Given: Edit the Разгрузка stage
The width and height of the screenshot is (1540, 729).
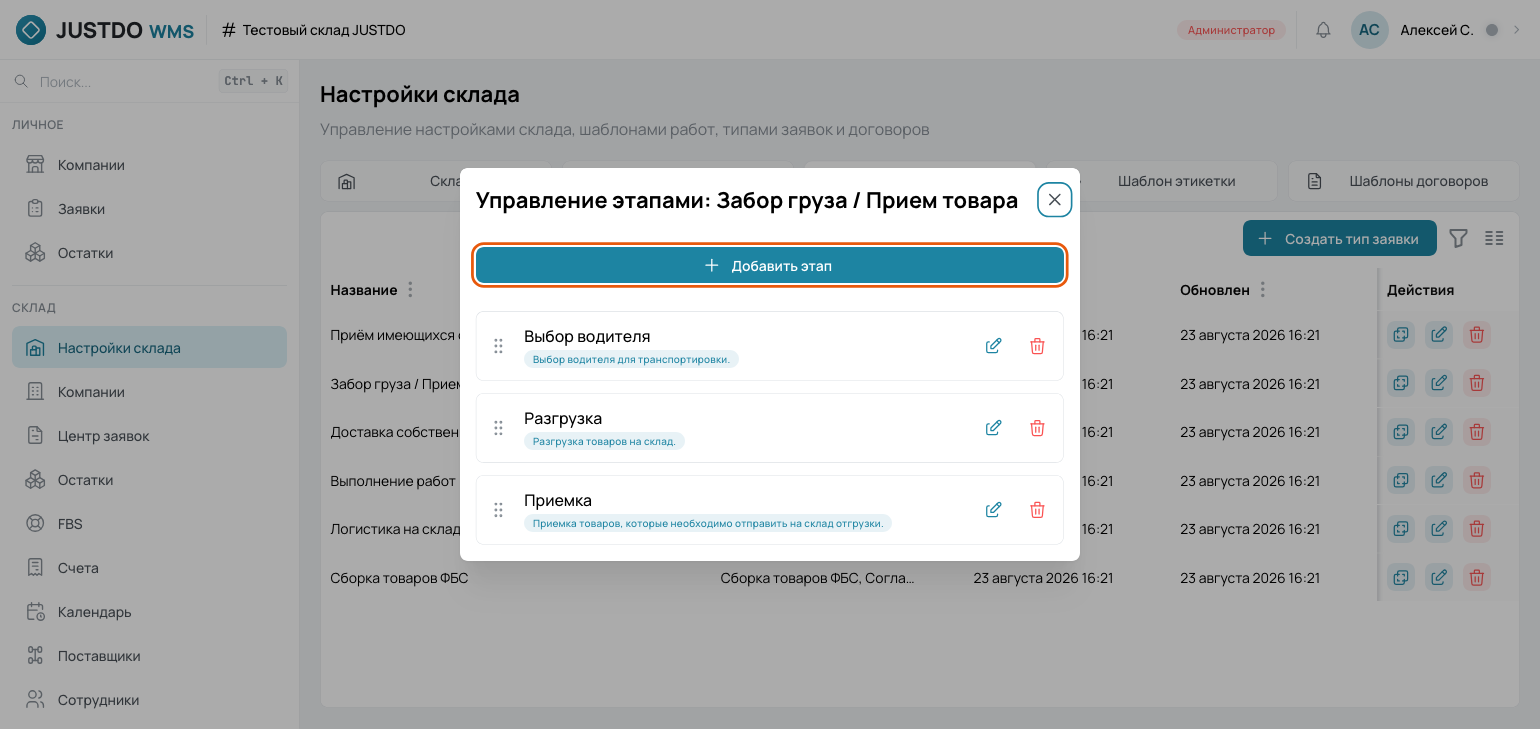Looking at the screenshot, I should [993, 428].
